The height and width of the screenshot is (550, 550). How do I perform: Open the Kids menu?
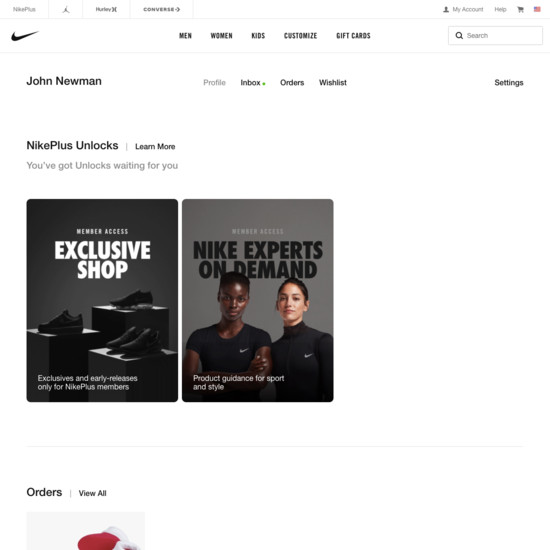[258, 36]
